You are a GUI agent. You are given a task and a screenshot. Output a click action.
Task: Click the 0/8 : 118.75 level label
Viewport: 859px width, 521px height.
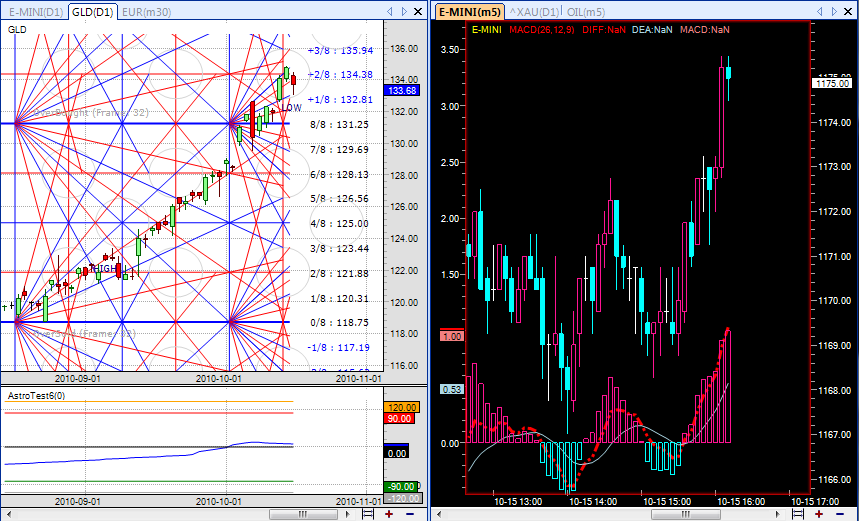340,323
